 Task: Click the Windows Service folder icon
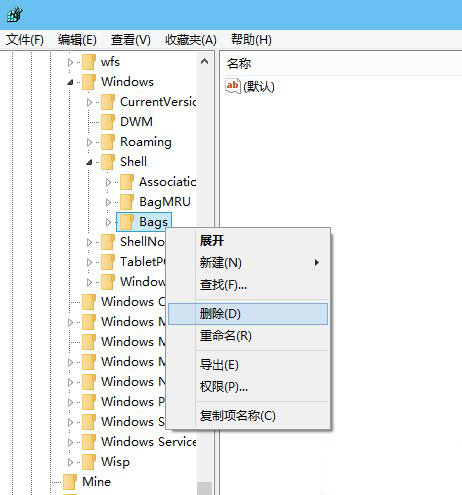(x=89, y=442)
